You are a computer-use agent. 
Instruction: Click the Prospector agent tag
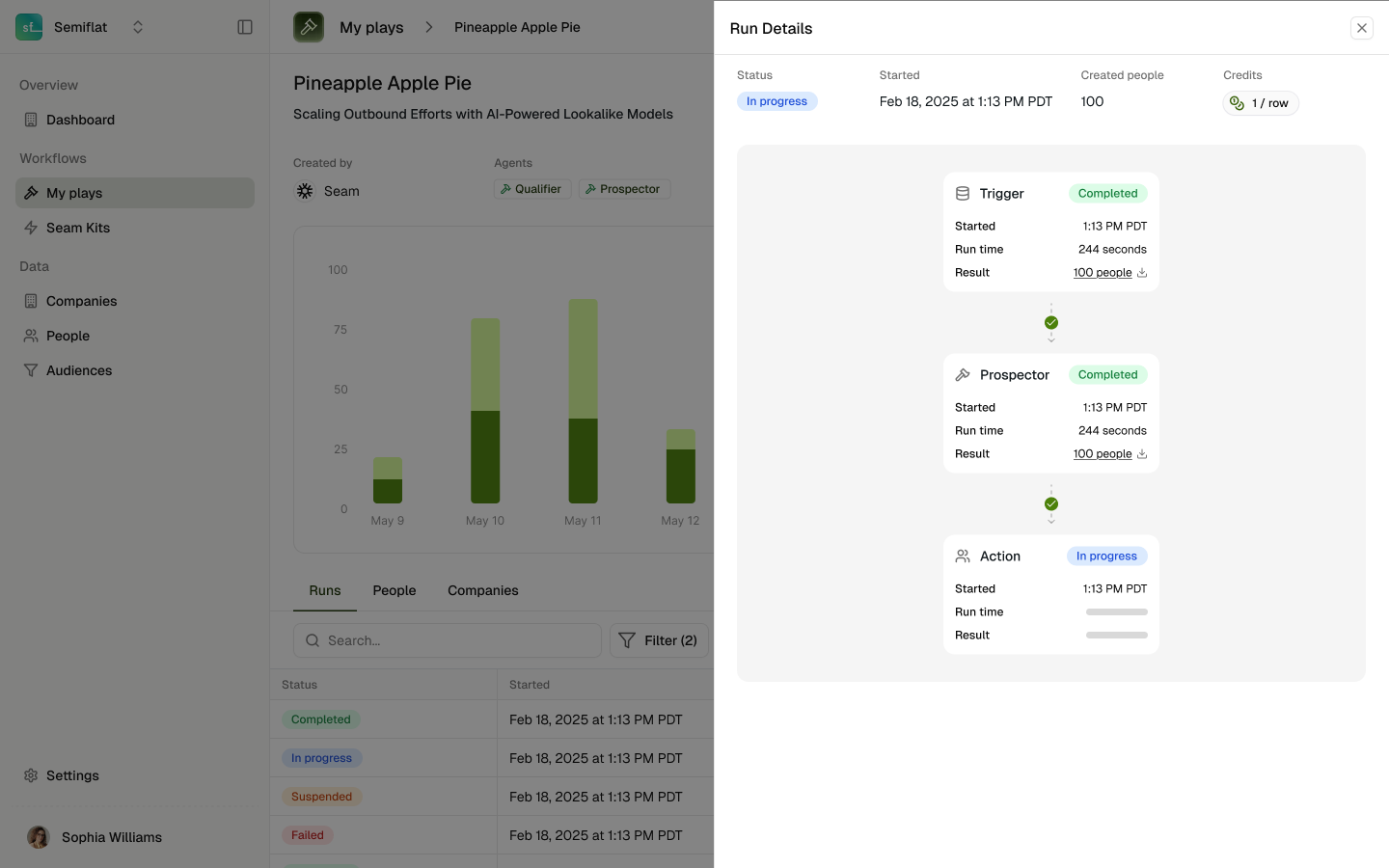pos(624,189)
